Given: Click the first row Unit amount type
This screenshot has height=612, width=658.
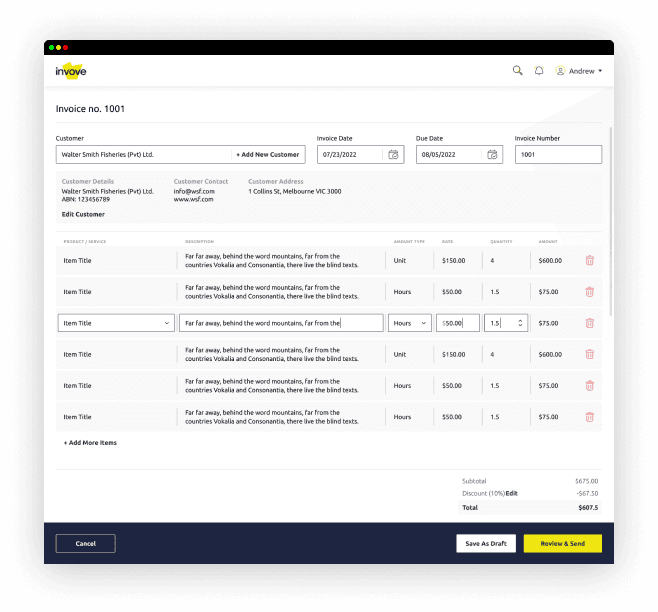Looking at the screenshot, I should tap(400, 260).
